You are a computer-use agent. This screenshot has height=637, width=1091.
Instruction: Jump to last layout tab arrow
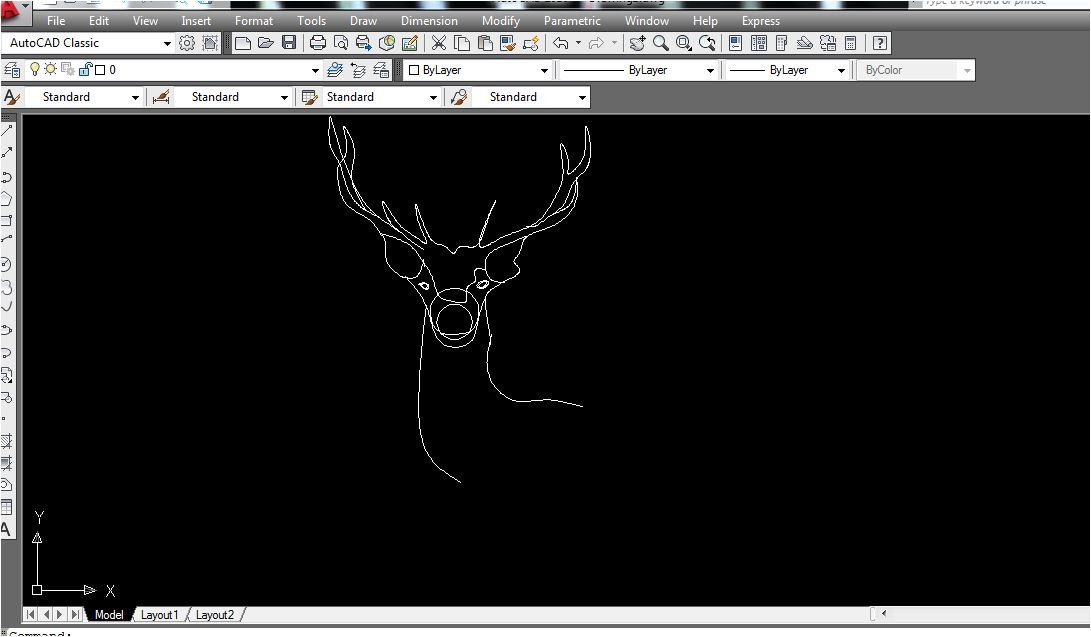tap(75, 615)
